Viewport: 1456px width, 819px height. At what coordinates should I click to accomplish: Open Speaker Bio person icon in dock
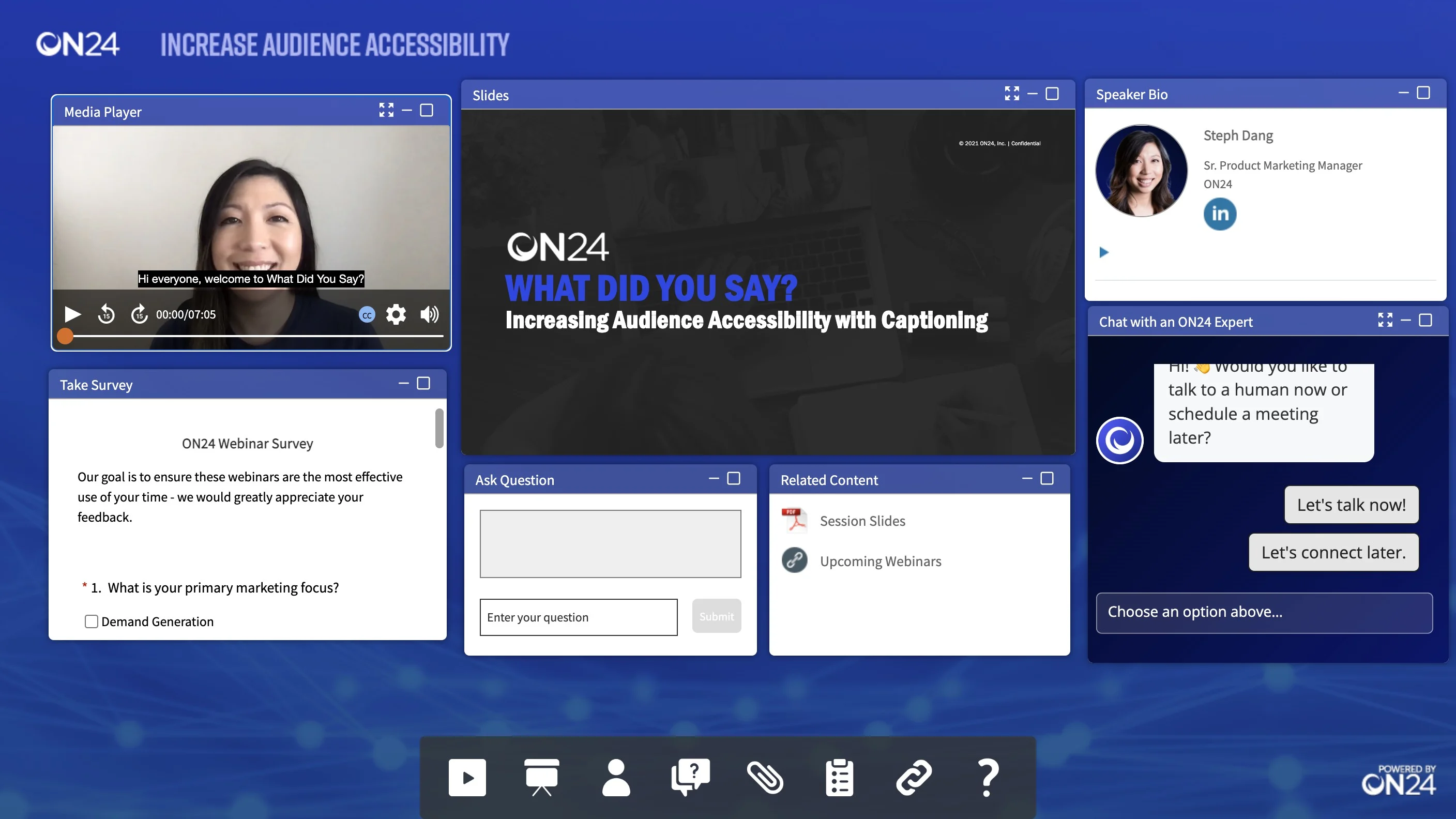(x=616, y=778)
